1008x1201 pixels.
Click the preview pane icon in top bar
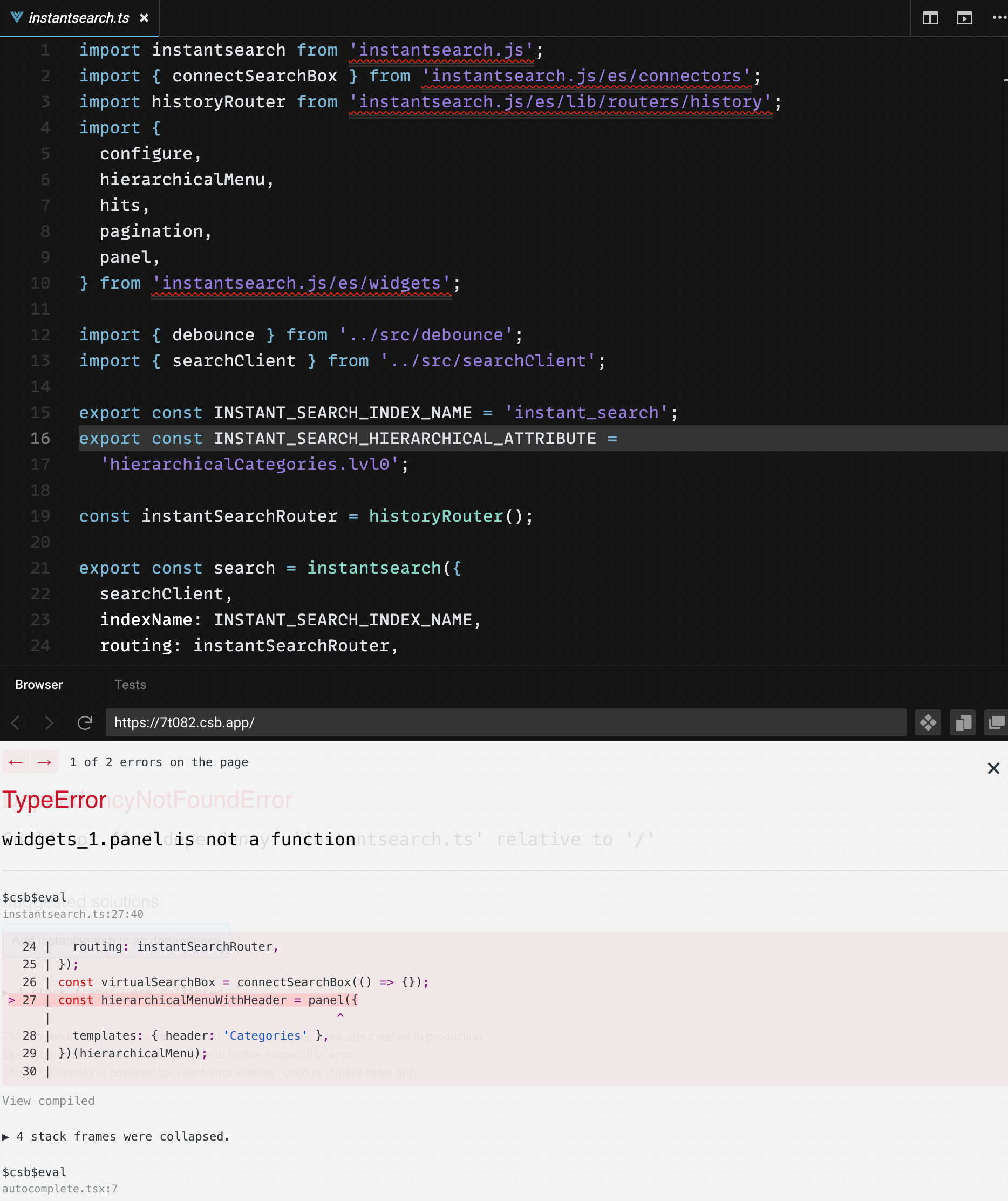(x=965, y=18)
